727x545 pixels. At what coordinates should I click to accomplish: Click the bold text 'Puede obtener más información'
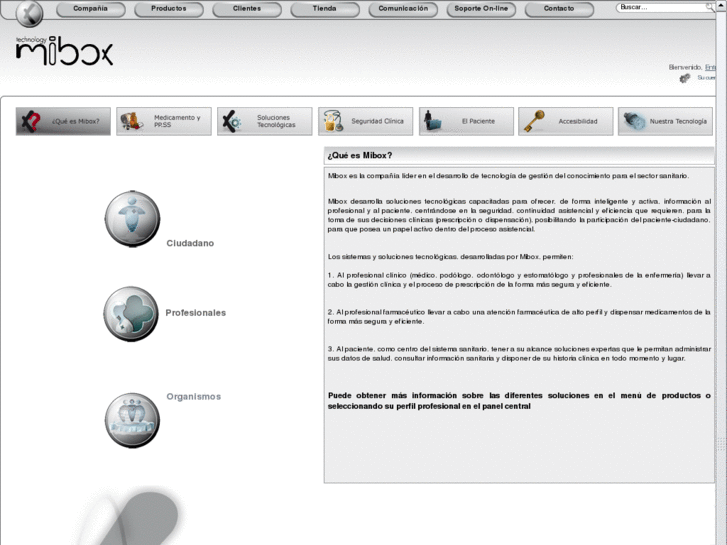tap(519, 401)
